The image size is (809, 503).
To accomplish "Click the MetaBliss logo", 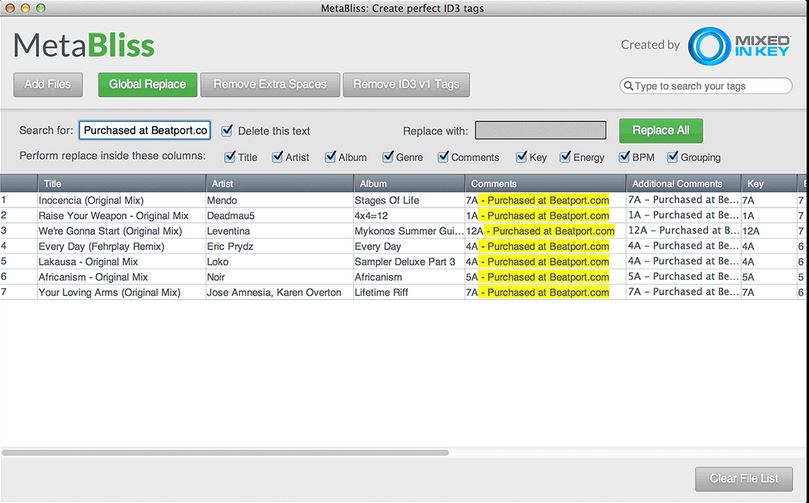I will 84,45.
